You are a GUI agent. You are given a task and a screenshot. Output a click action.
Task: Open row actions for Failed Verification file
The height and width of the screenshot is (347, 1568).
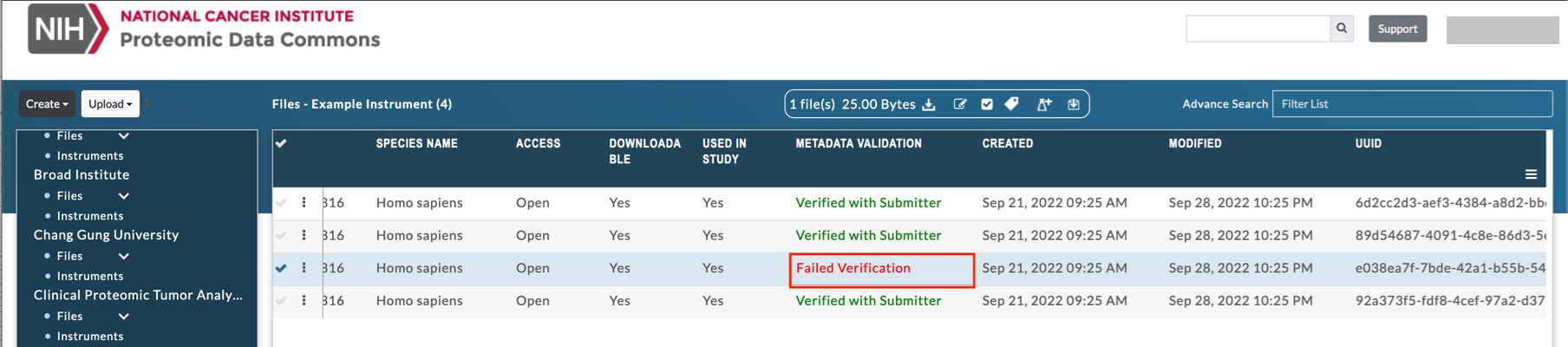[304, 268]
